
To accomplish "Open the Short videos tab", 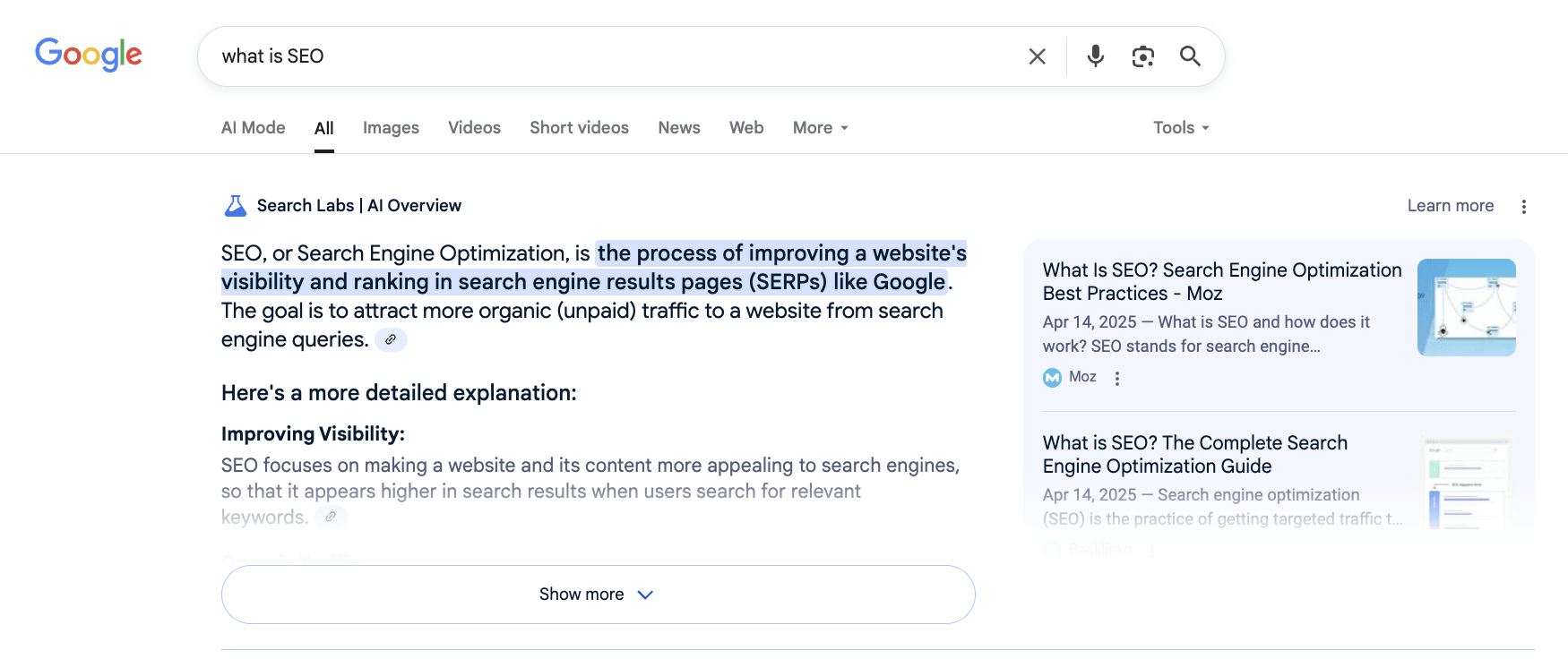I will pyautogui.click(x=579, y=128).
